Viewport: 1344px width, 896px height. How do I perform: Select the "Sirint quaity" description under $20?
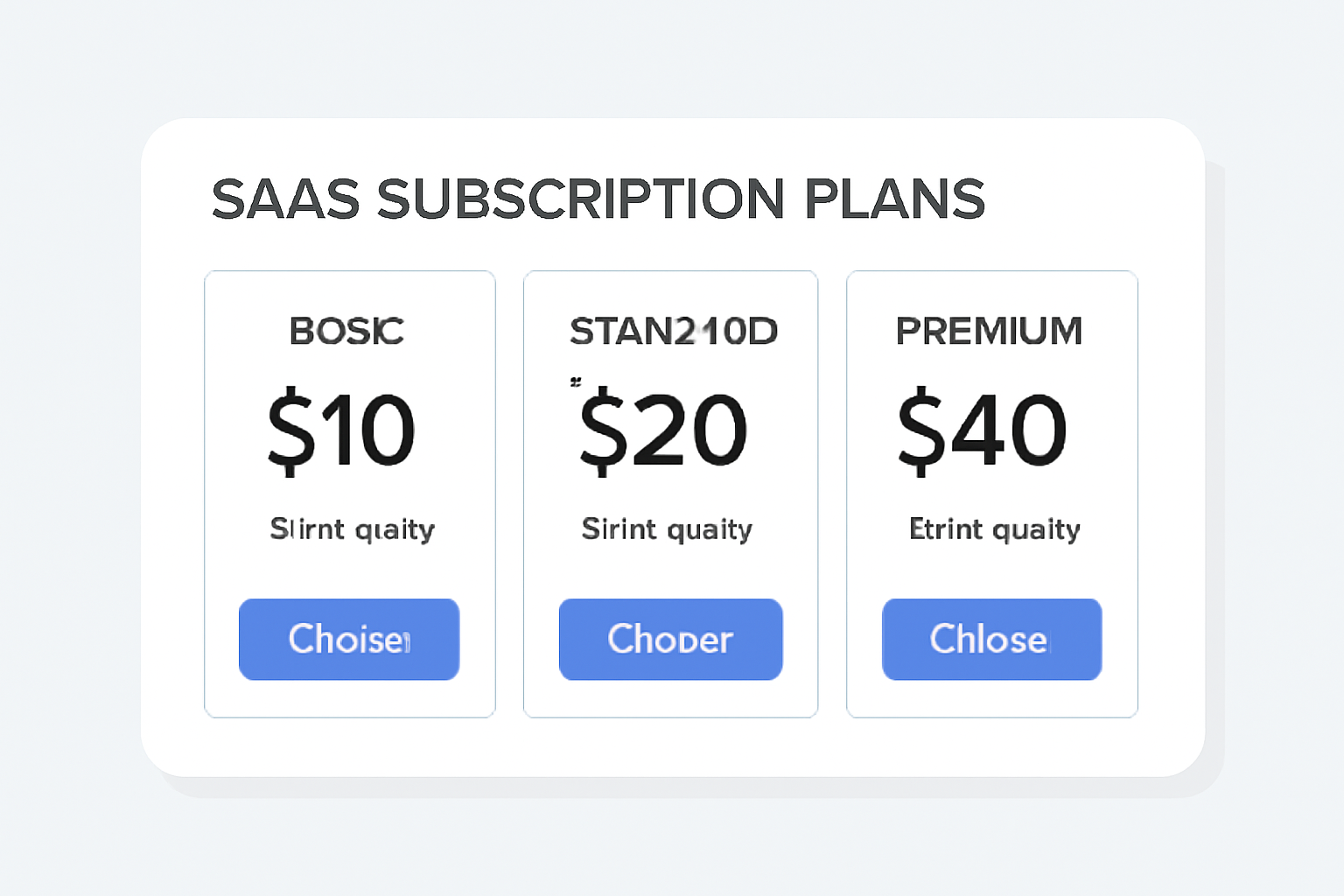[x=667, y=529]
